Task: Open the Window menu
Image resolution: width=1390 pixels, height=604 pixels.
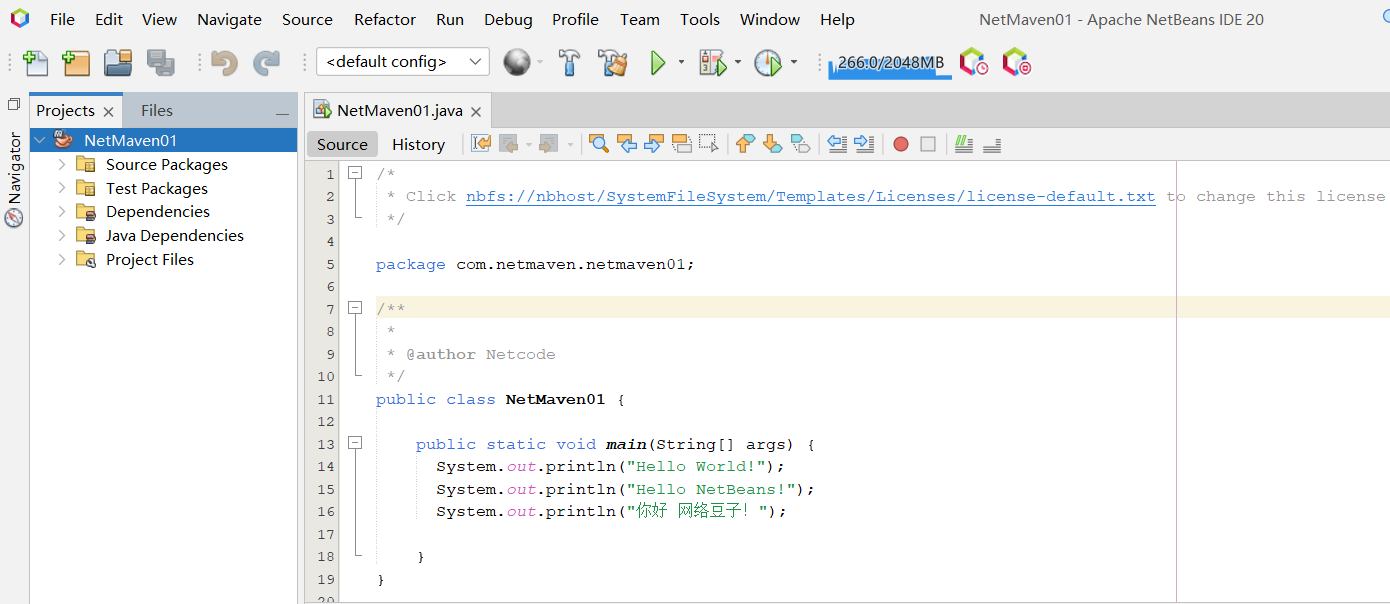Action: pos(770,19)
